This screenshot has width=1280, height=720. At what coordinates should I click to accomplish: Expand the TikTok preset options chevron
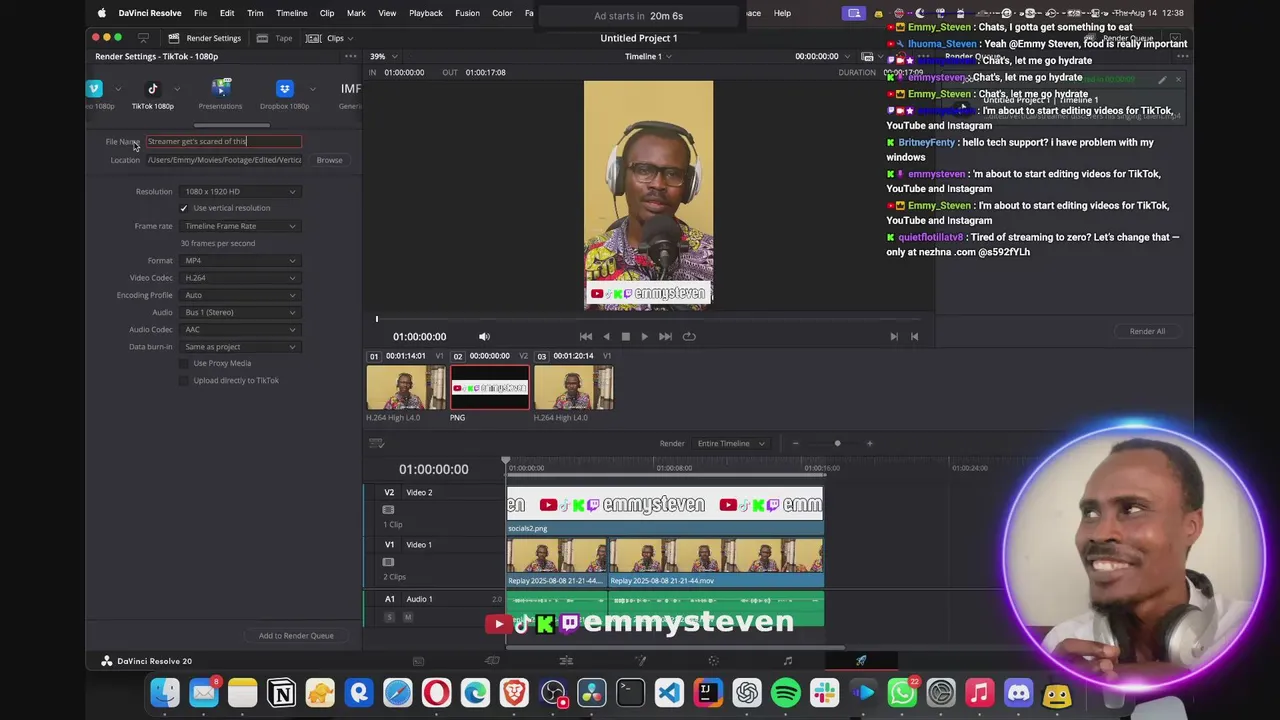(177, 89)
